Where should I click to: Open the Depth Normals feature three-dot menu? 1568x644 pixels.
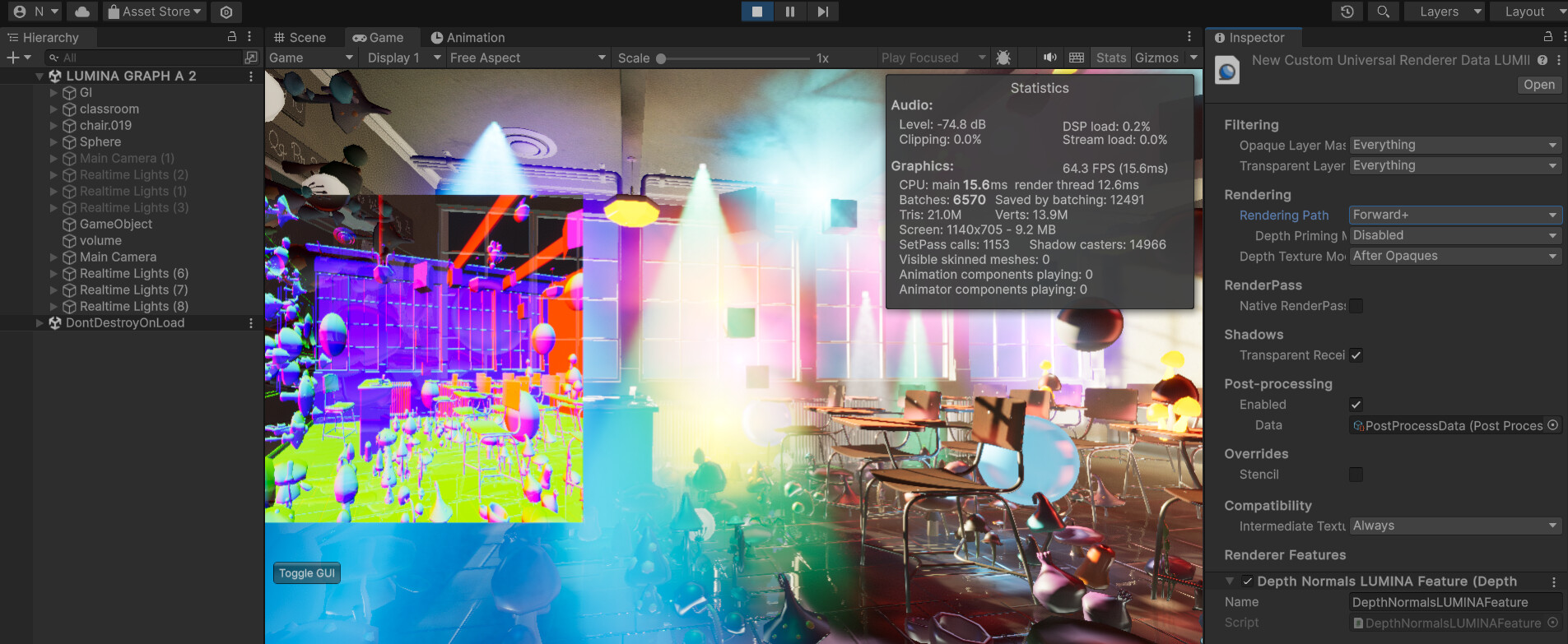tap(1554, 581)
